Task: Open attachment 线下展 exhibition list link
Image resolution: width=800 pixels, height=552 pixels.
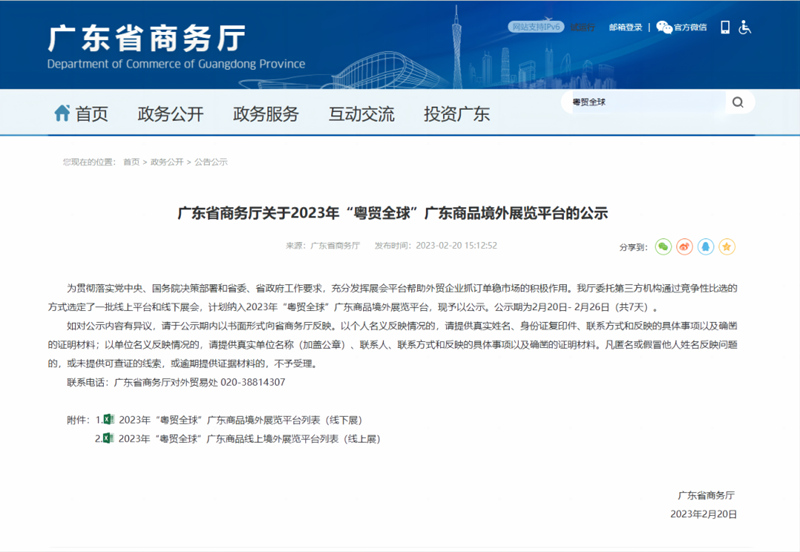Action: coord(238,420)
